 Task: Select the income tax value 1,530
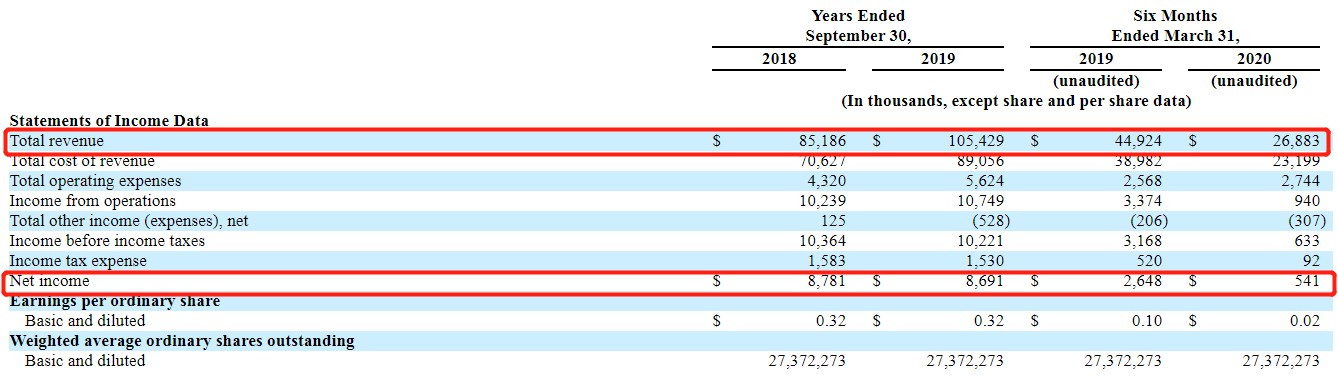click(x=984, y=261)
